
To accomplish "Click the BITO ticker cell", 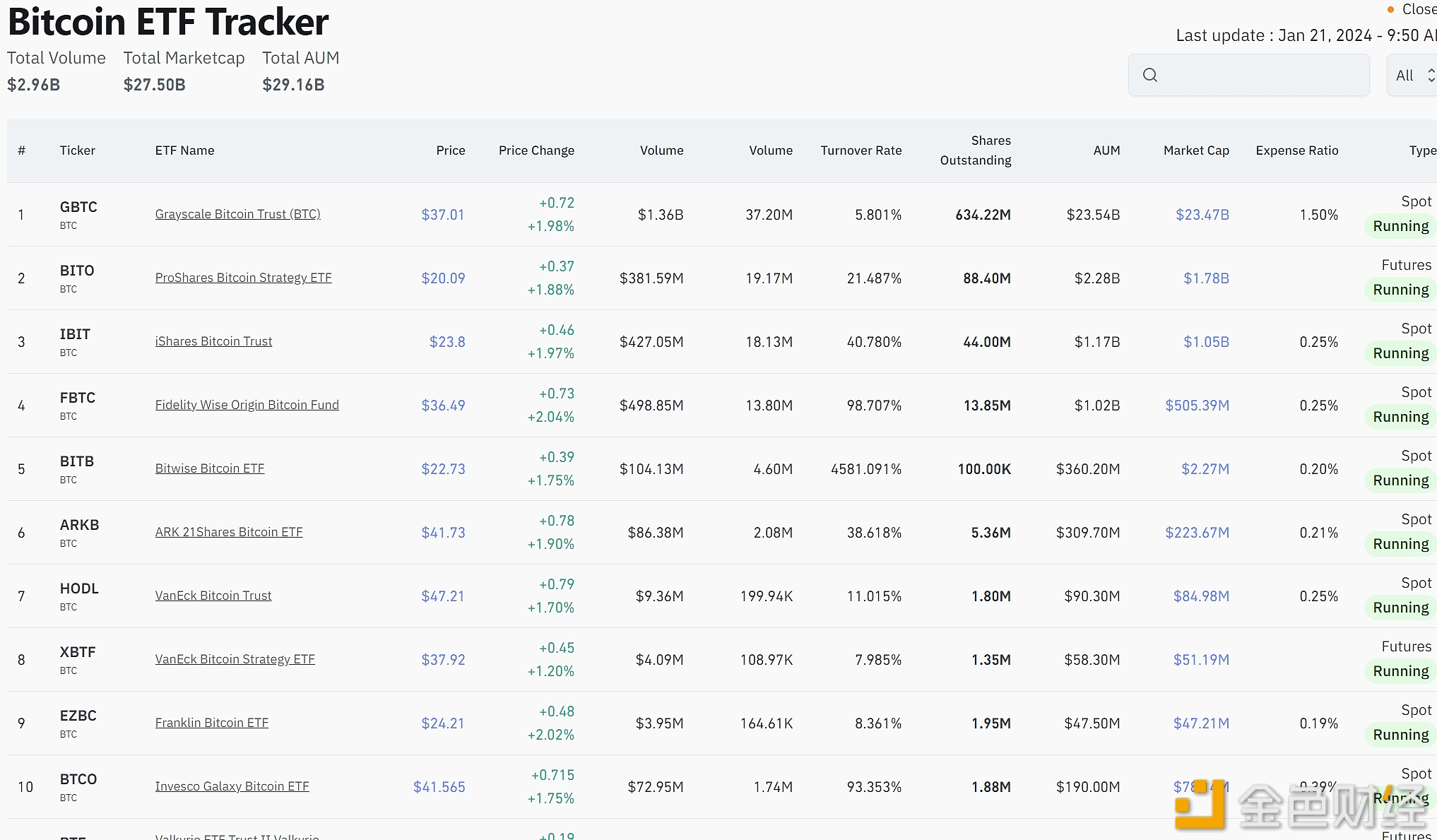I will (x=77, y=278).
